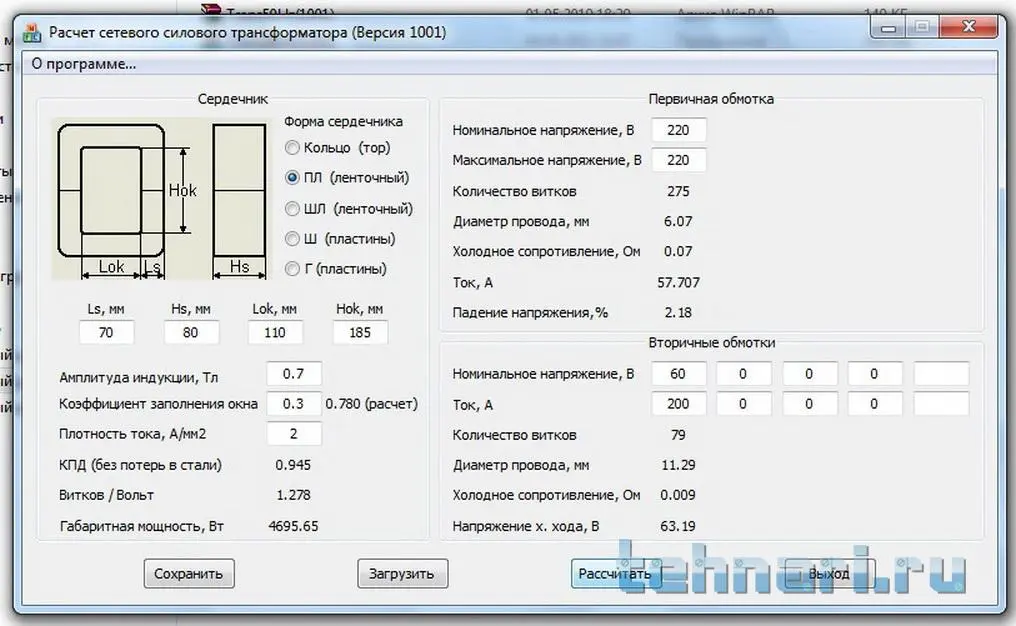Select ШЛ (ленточный) core shape
This screenshot has width=1016, height=626.
(349, 209)
